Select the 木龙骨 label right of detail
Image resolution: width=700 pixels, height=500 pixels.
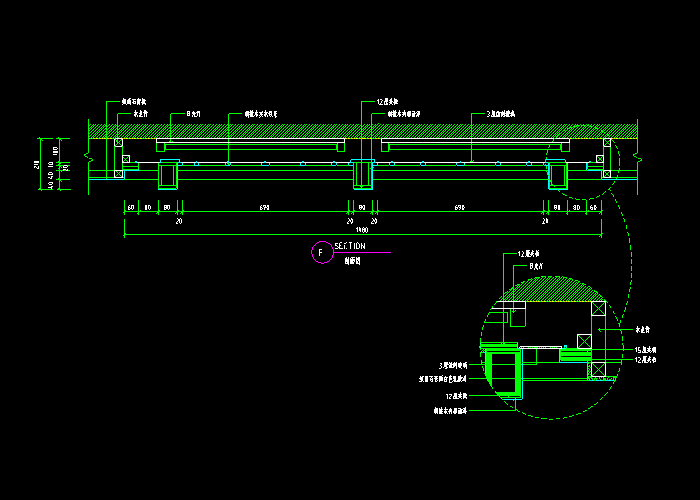tap(643, 328)
